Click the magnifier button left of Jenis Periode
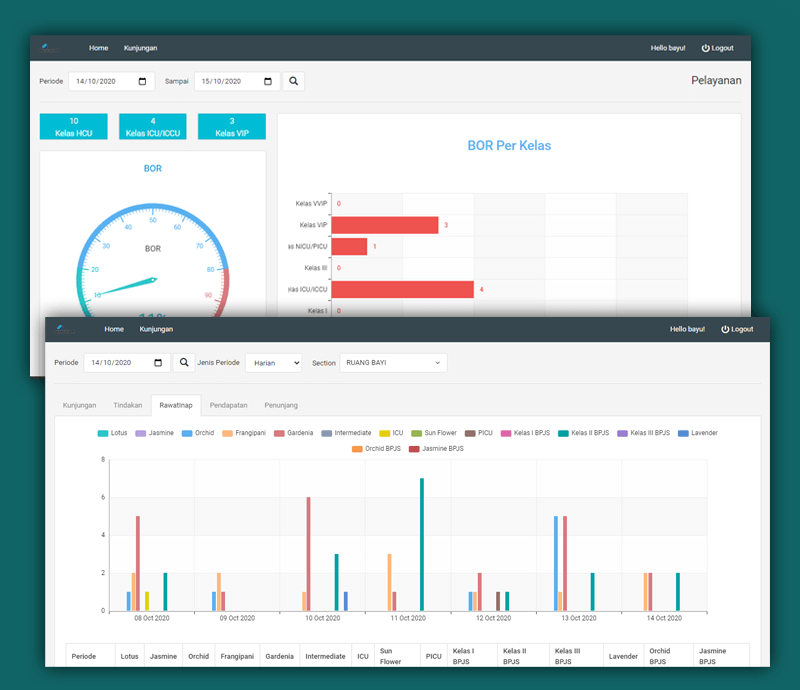800x690 pixels. pyautogui.click(x=184, y=362)
